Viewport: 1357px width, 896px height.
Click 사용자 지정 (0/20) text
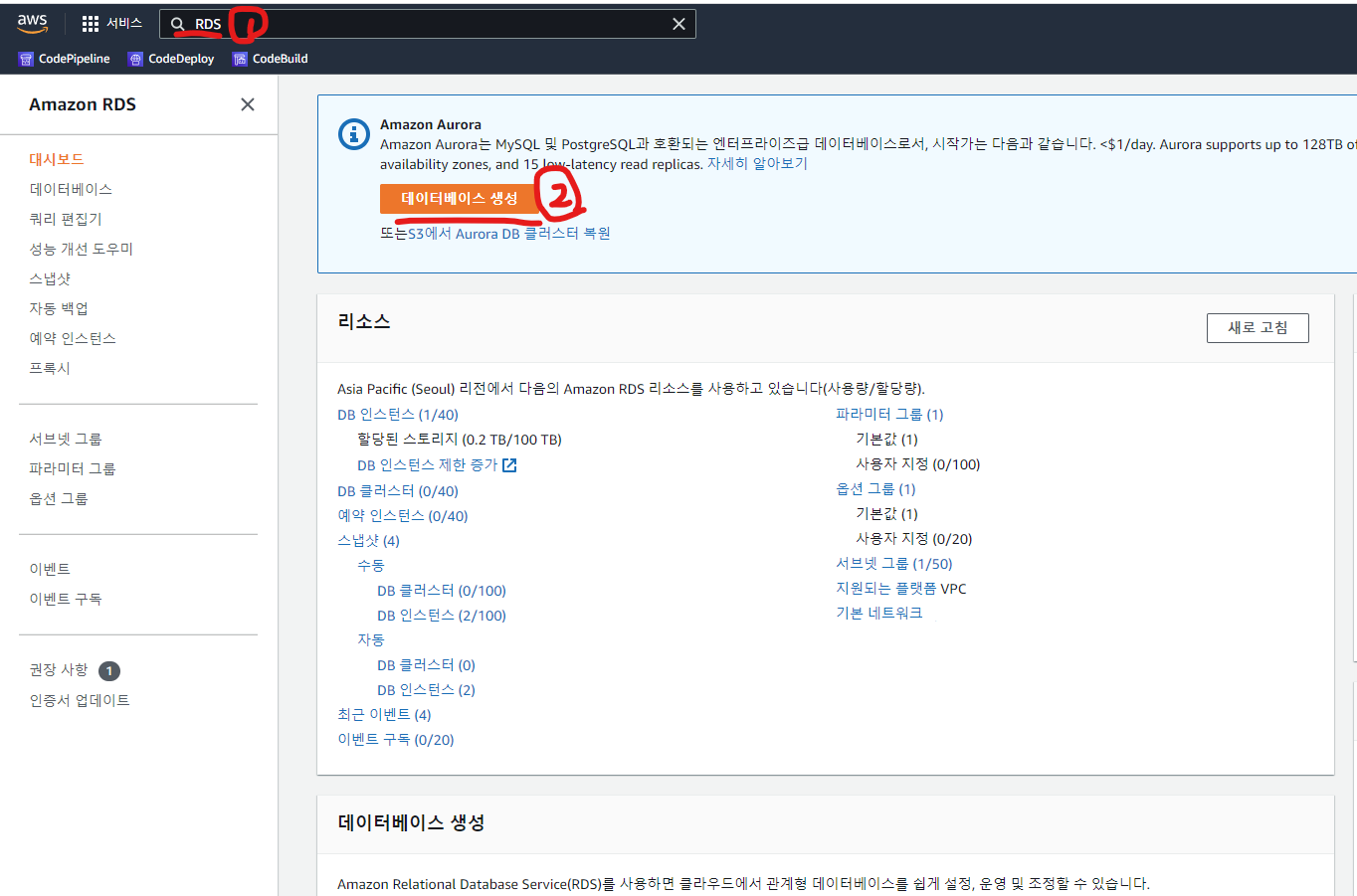coord(914,539)
